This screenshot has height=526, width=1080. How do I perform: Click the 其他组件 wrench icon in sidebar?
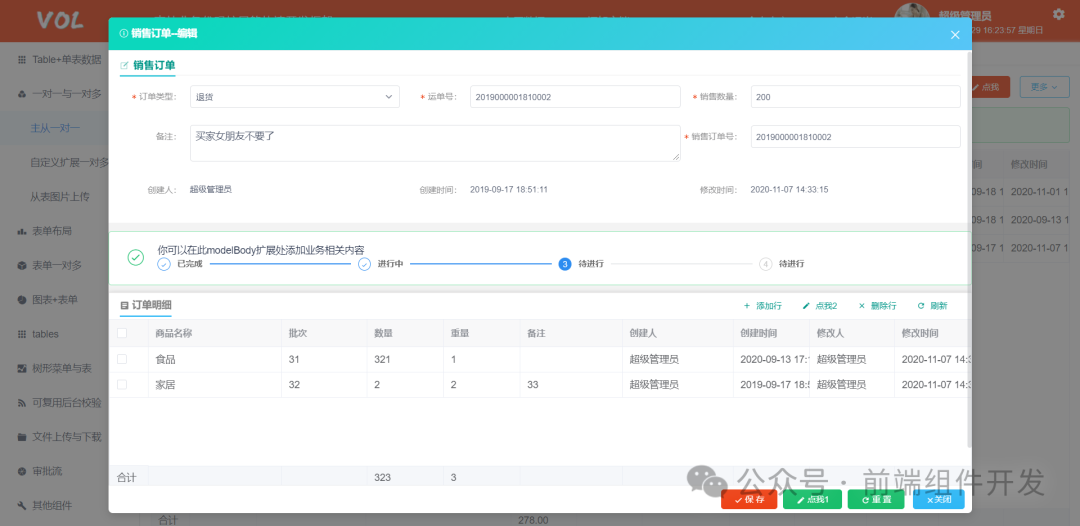pyautogui.click(x=22, y=506)
